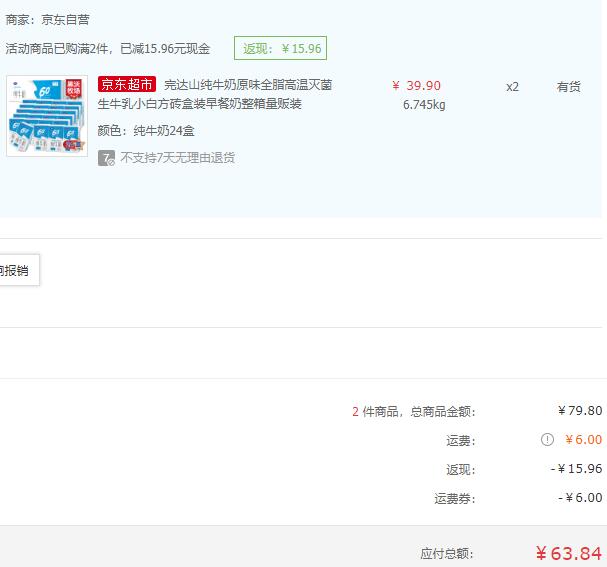Click the shipping fee info icon

click(x=547, y=440)
